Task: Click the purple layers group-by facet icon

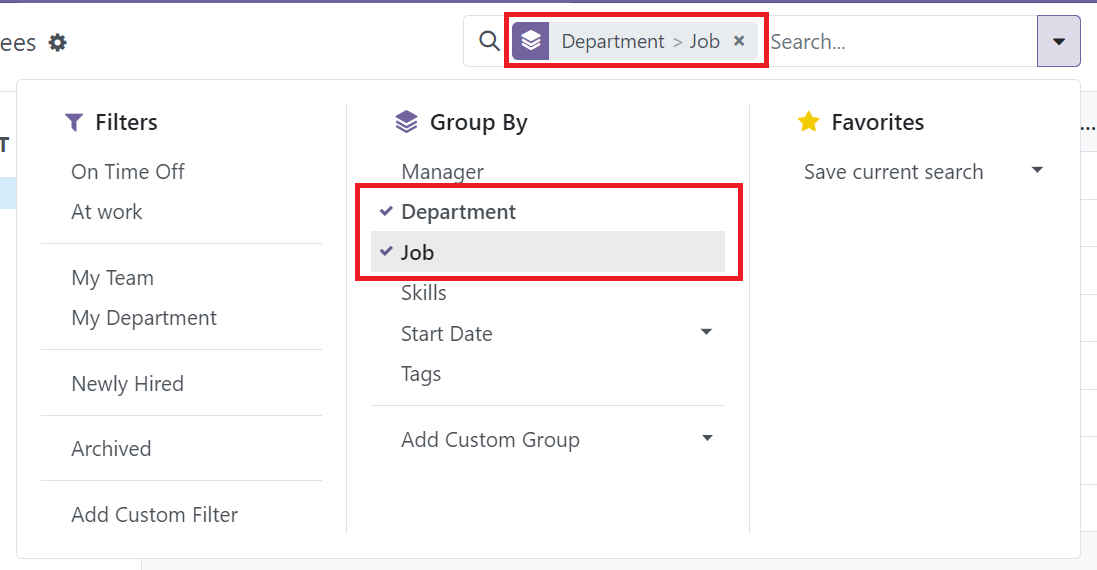Action: coord(531,41)
